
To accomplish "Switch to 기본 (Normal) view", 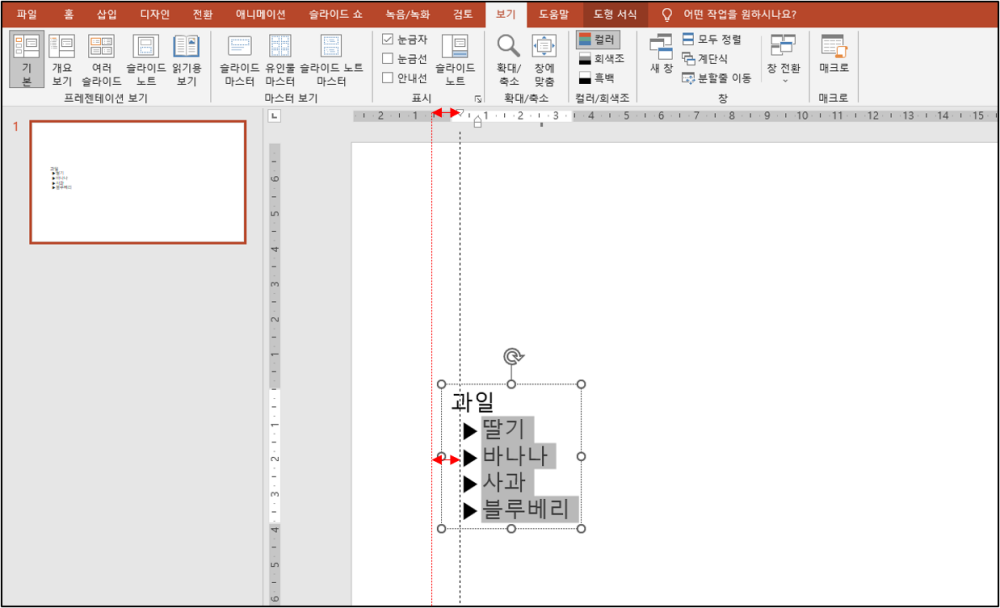I will 27,59.
